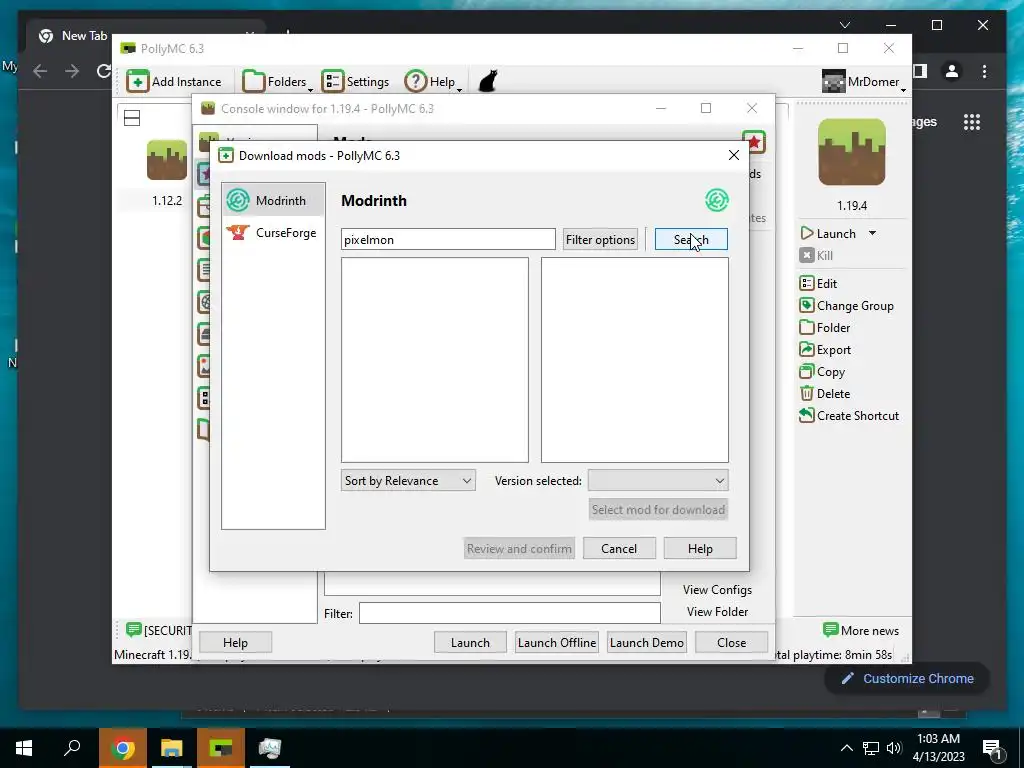Click Chrome back navigation arrow
The height and width of the screenshot is (768, 1024).
[x=40, y=71]
